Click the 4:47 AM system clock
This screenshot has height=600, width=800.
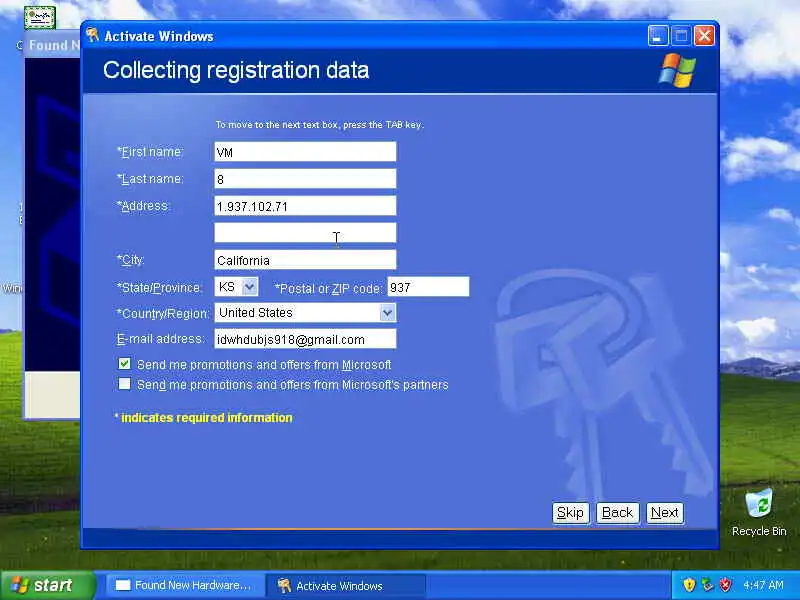pos(763,585)
